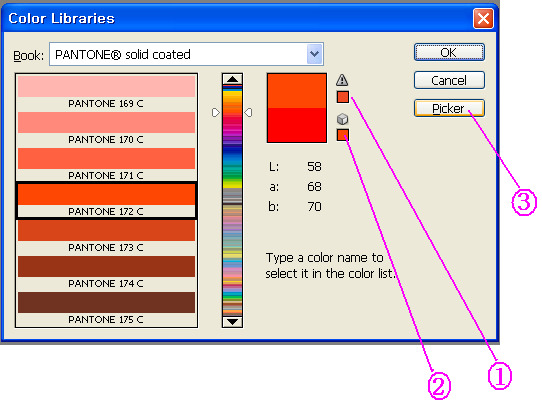Viewport: 542px width, 406px height.
Task: Pick the PANTONE 171 C color
Action: 106,164
